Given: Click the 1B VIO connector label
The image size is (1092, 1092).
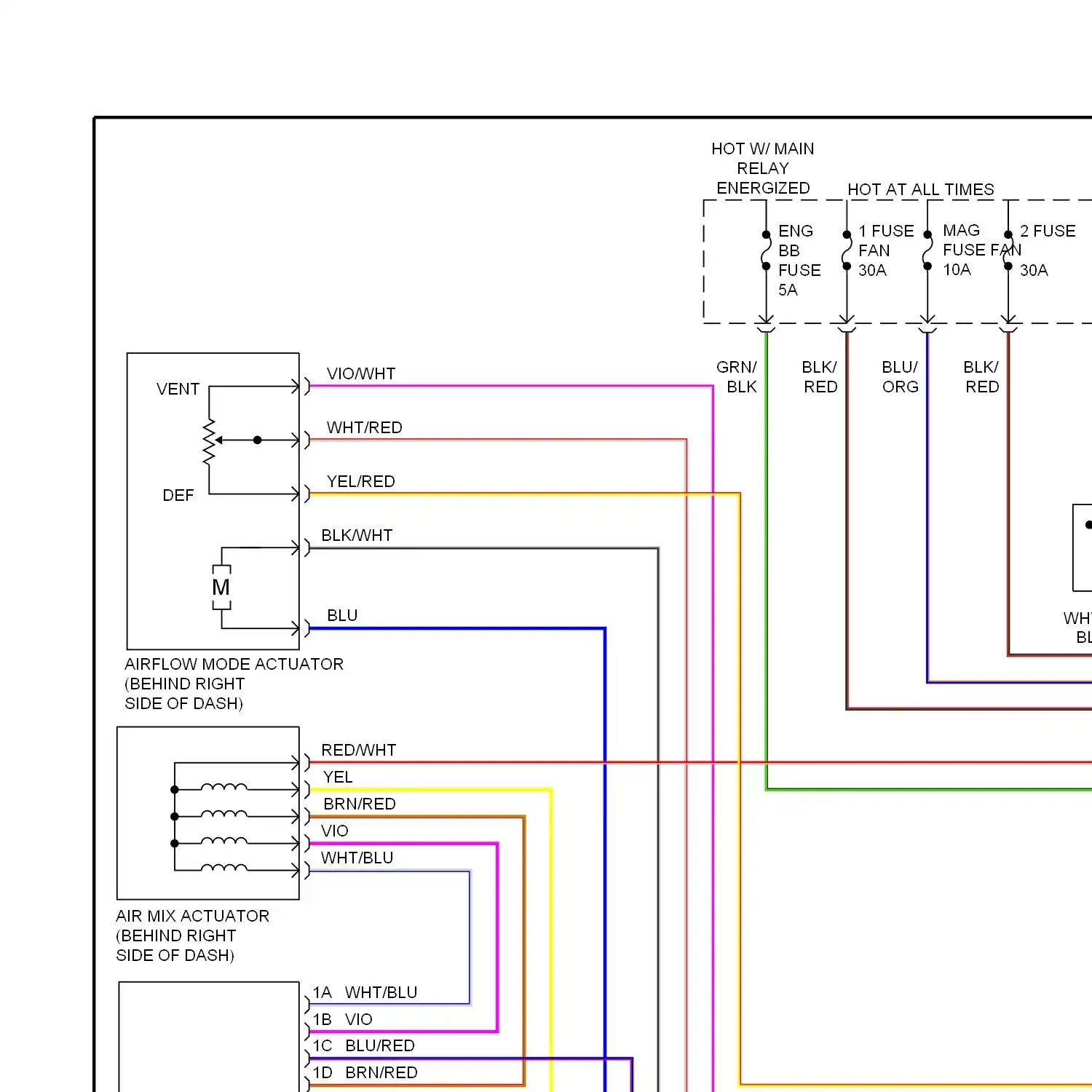Looking at the screenshot, I should click(x=343, y=1019).
